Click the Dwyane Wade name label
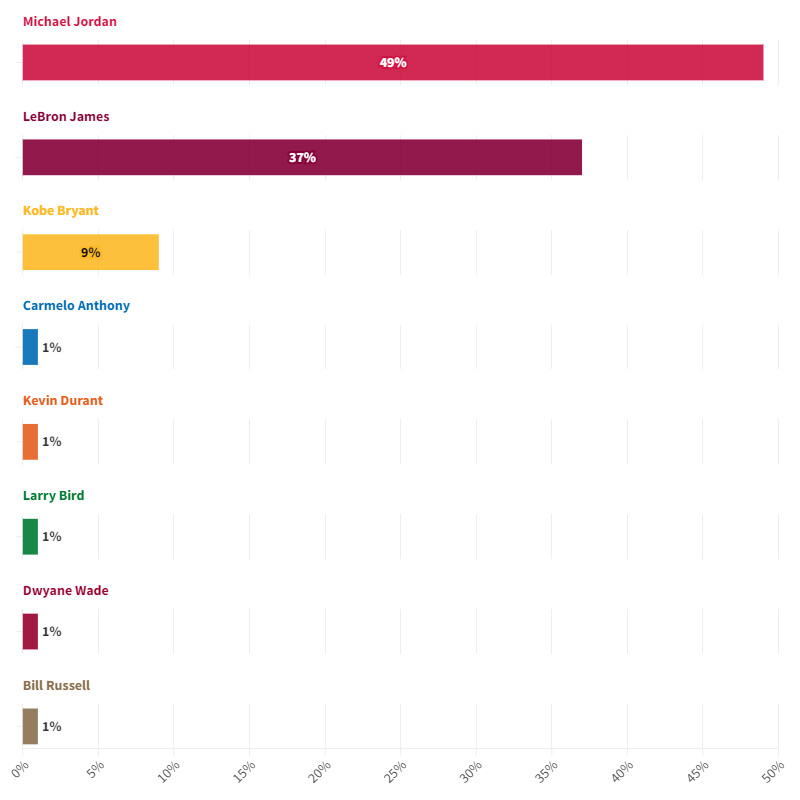 point(66,591)
